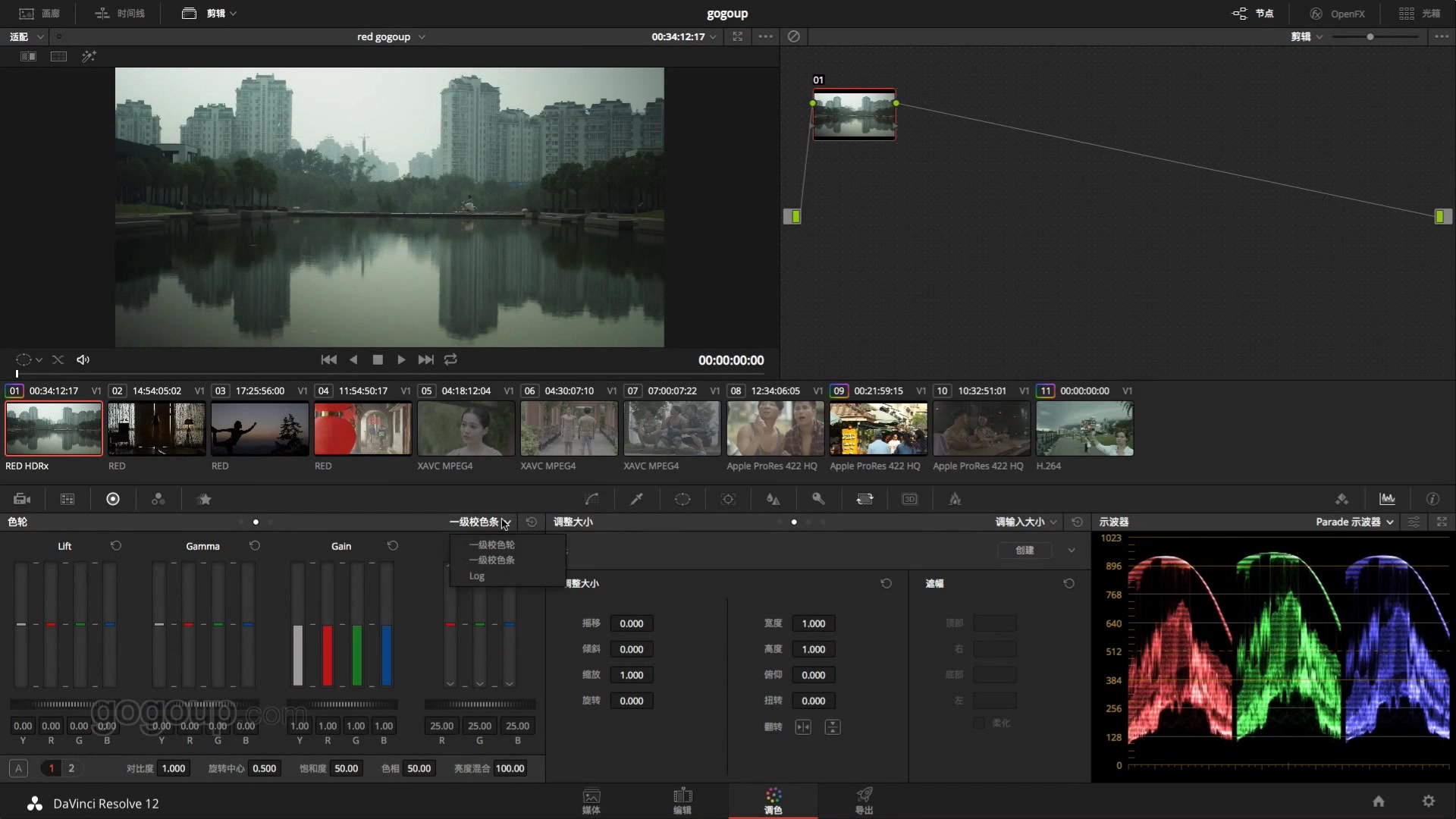Image resolution: width=1456 pixels, height=819 pixels.
Task: Open the Keyframes palette icon
Action: [x=1341, y=499]
